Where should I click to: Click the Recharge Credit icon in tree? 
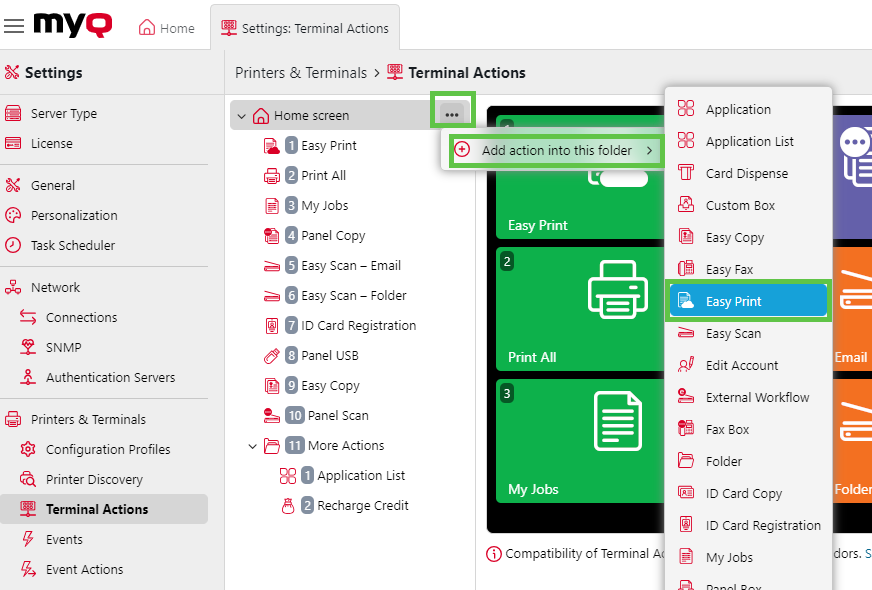click(x=288, y=506)
